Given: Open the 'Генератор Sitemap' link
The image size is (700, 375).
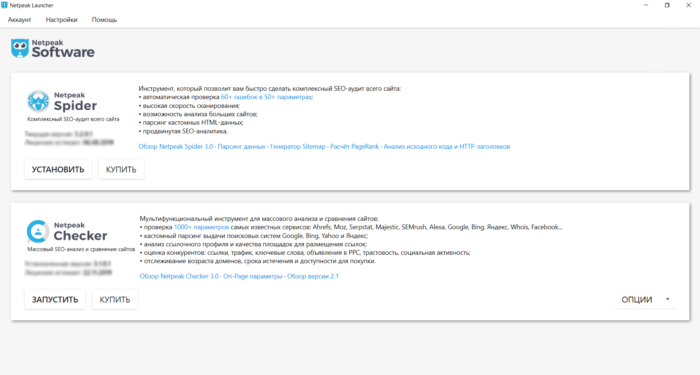Looking at the screenshot, I should (298, 146).
